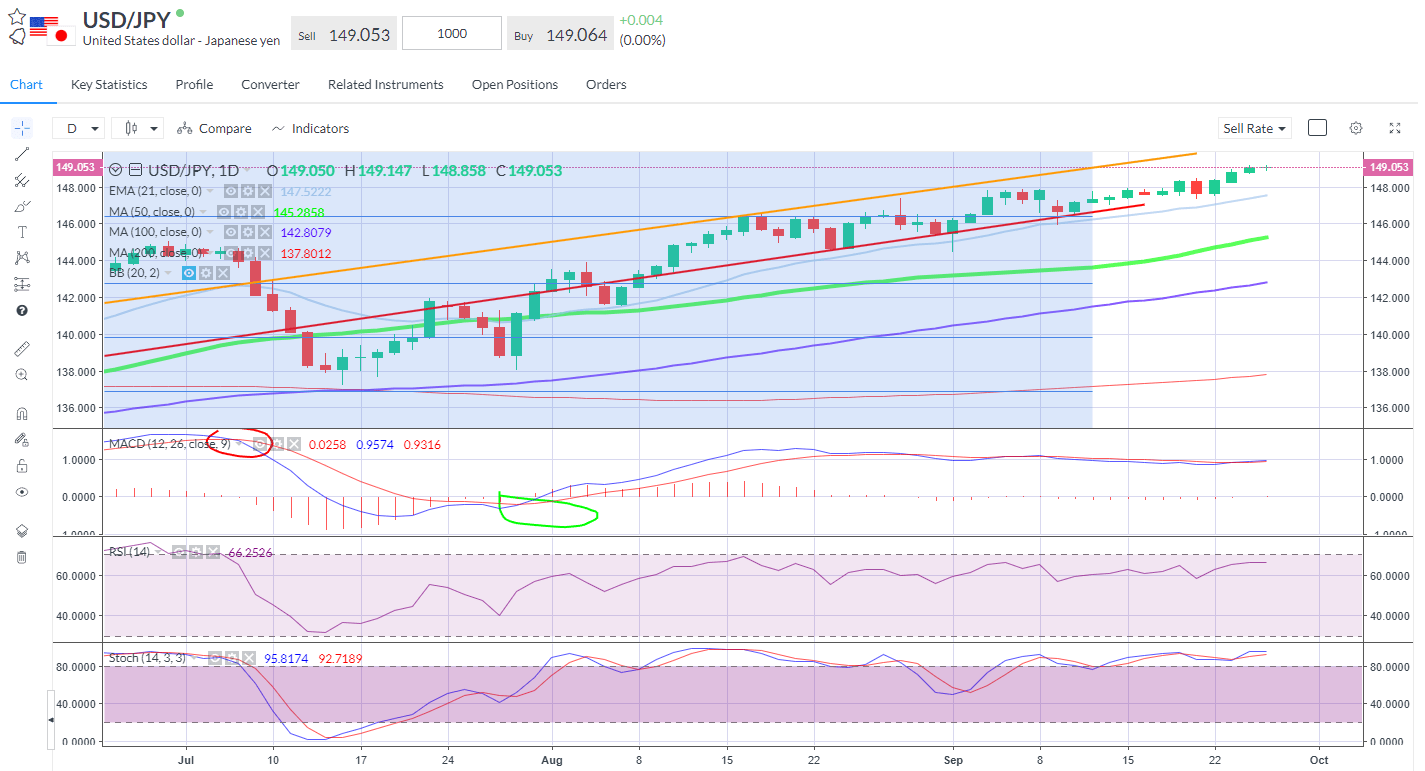Toggle lock all drawing tools
Image resolution: width=1425 pixels, height=771 pixels.
coord(22,465)
